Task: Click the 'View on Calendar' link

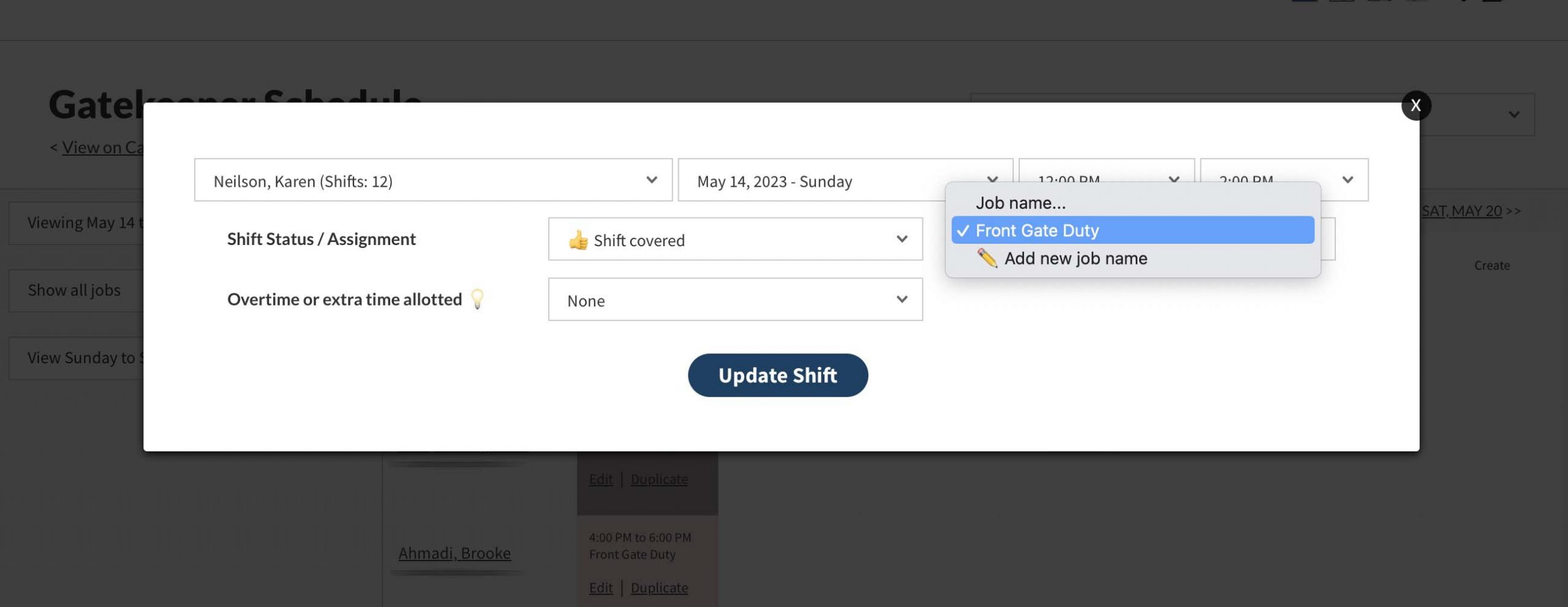Action: point(102,148)
